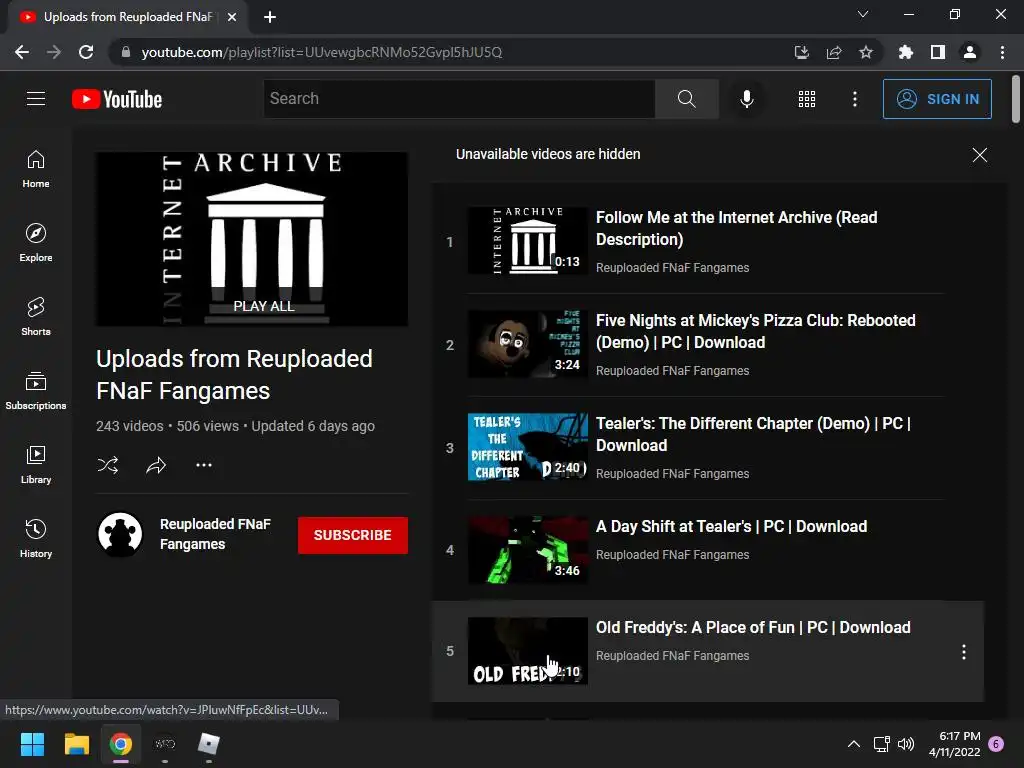This screenshot has width=1024, height=768.
Task: Start voice search with microphone icon
Action: [746, 99]
